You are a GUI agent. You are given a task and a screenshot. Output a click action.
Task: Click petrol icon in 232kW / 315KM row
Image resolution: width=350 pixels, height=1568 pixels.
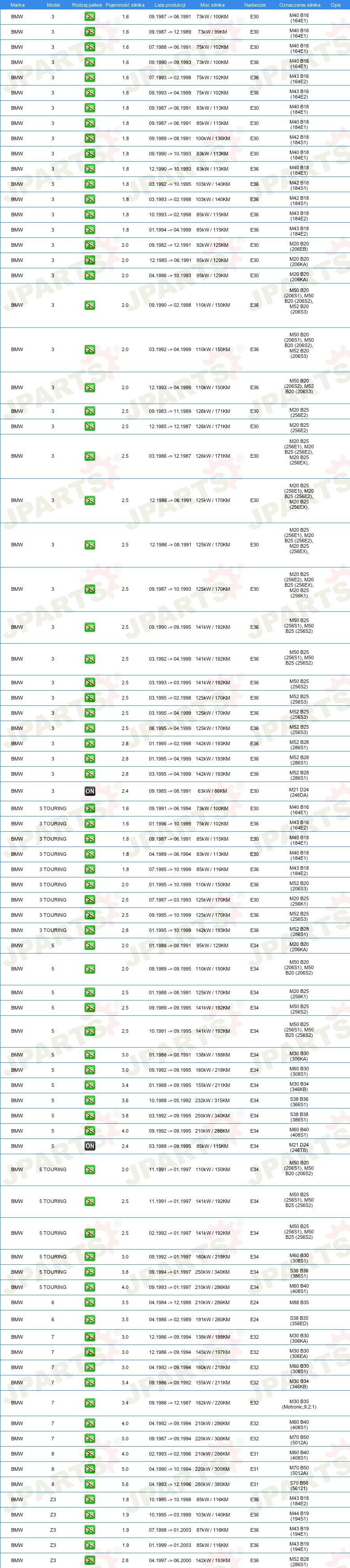point(90,1100)
